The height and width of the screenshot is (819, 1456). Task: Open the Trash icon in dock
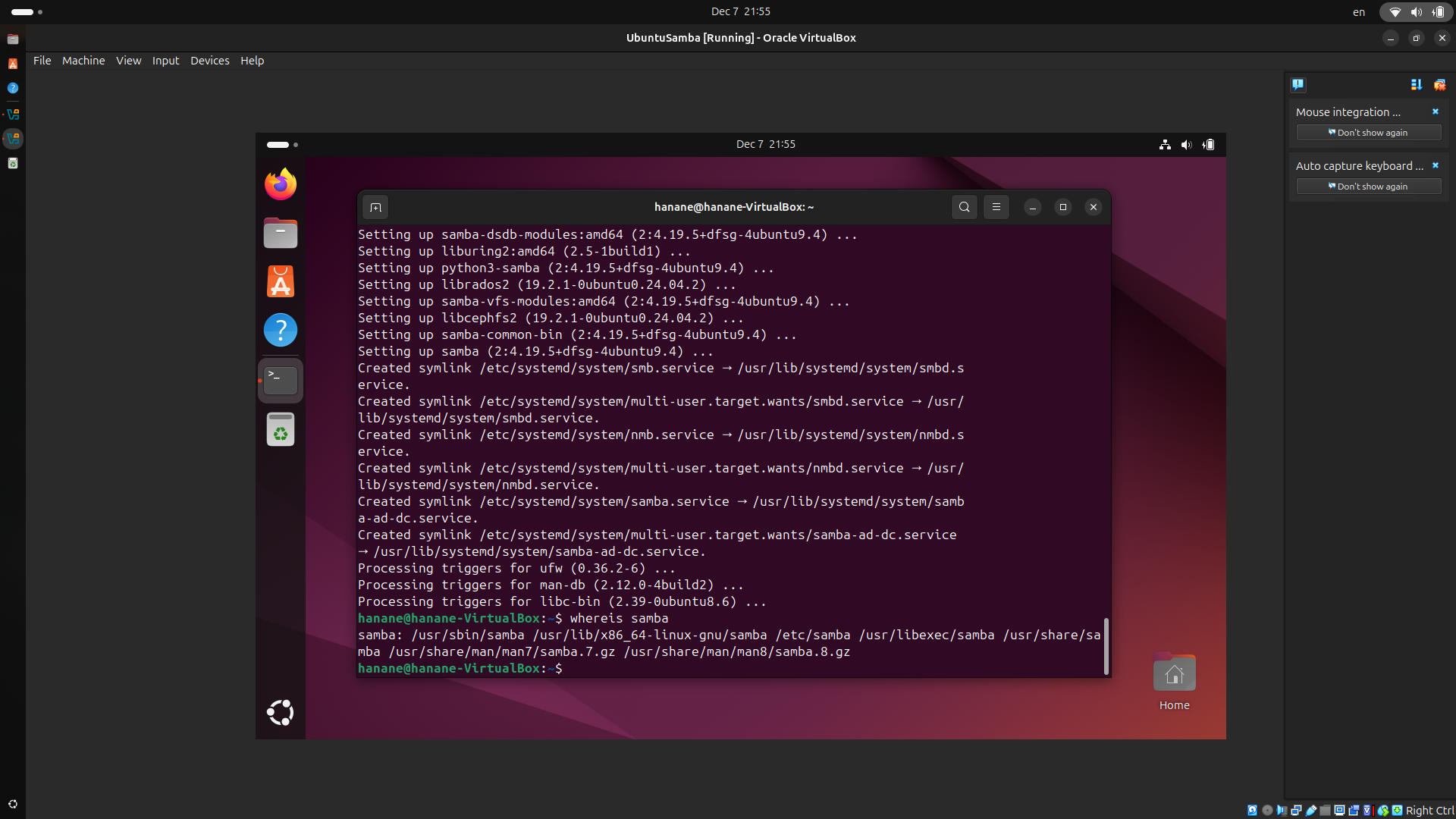(x=281, y=430)
